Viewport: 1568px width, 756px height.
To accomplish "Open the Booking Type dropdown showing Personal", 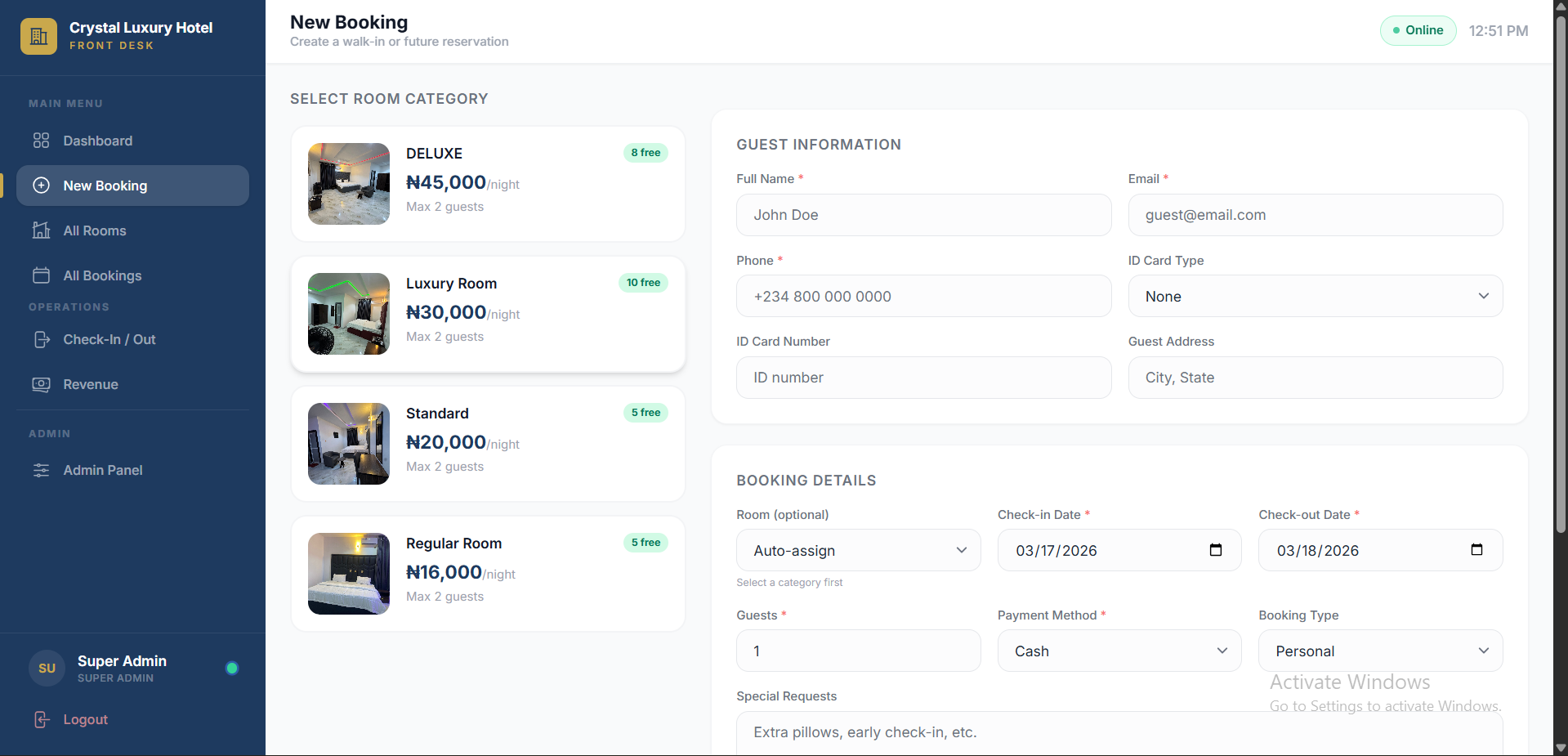I will pos(1379,651).
